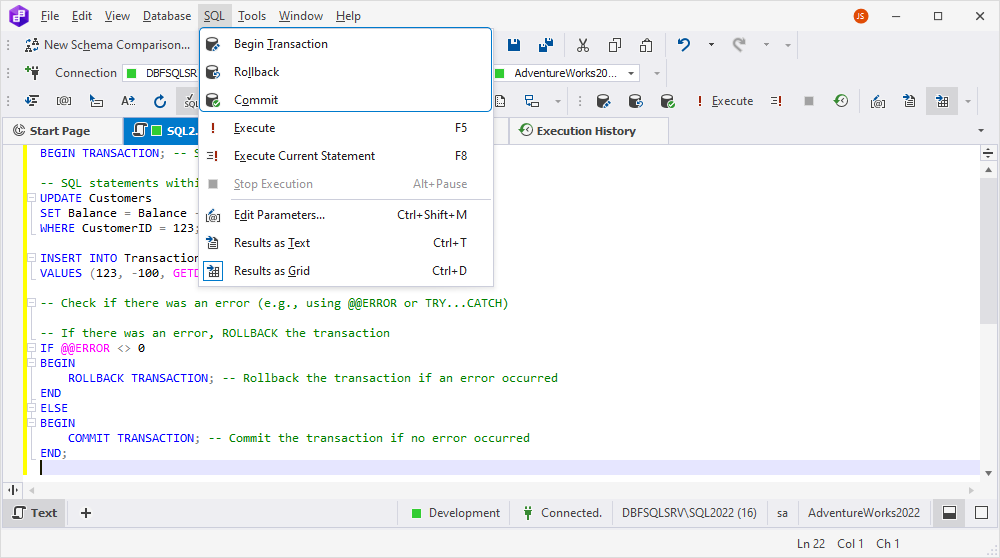This screenshot has width=1000, height=558.
Task: Click the format/indent lines icon in editor toolbar
Action: click(x=32, y=101)
